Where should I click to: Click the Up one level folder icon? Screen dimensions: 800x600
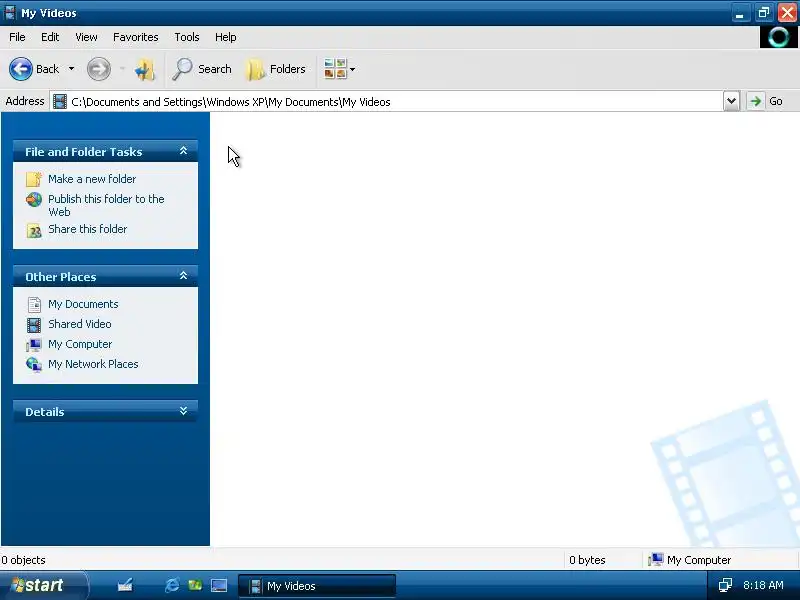click(145, 69)
